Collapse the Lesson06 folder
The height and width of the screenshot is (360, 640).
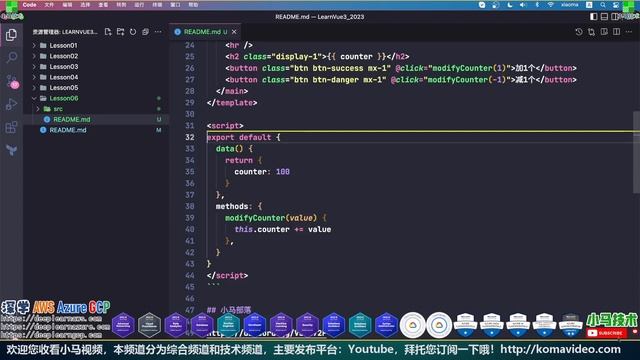[x=34, y=98]
